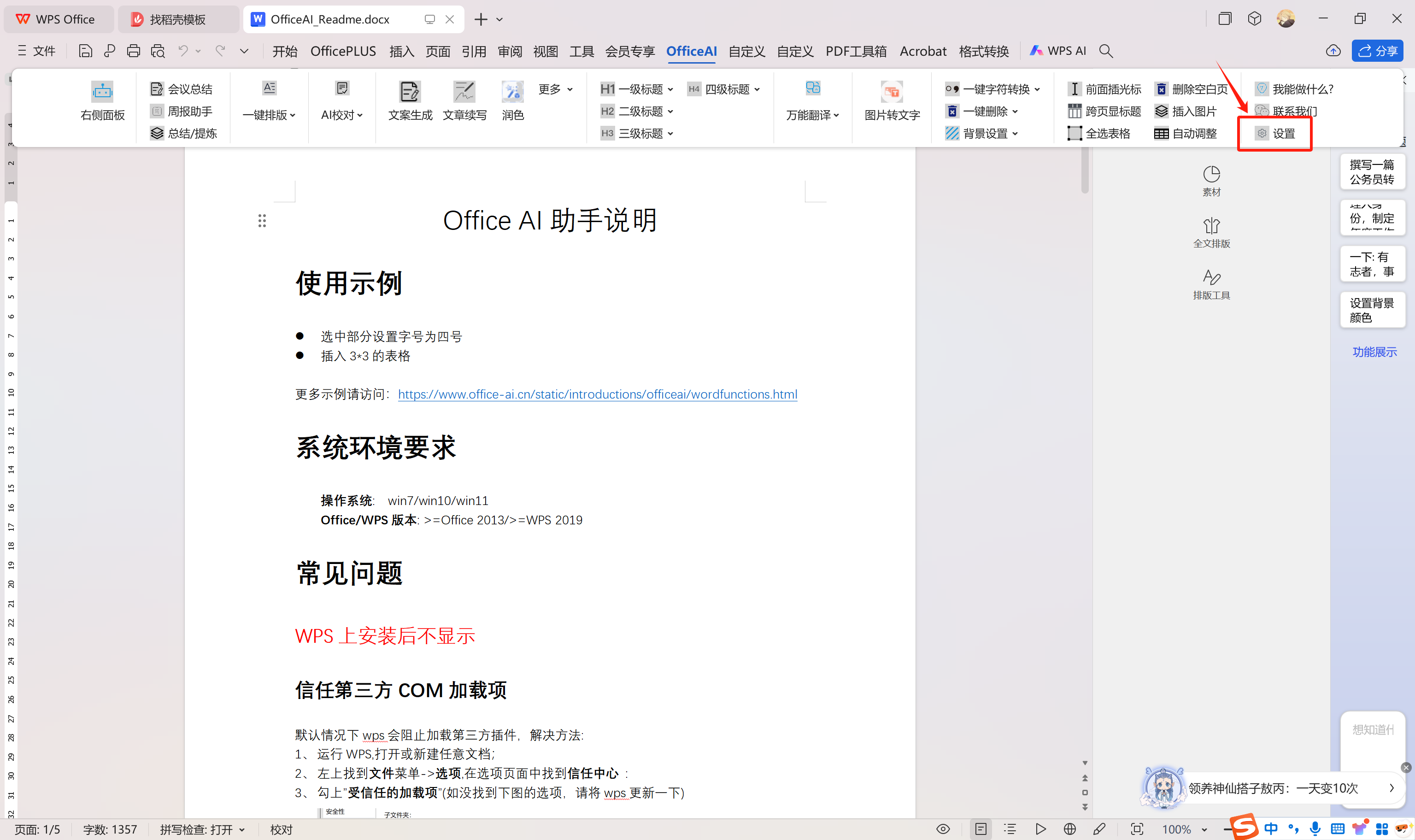Viewport: 1415px width, 840px height.
Task: Click 删除空白页 delete blank pages
Action: pos(1191,89)
